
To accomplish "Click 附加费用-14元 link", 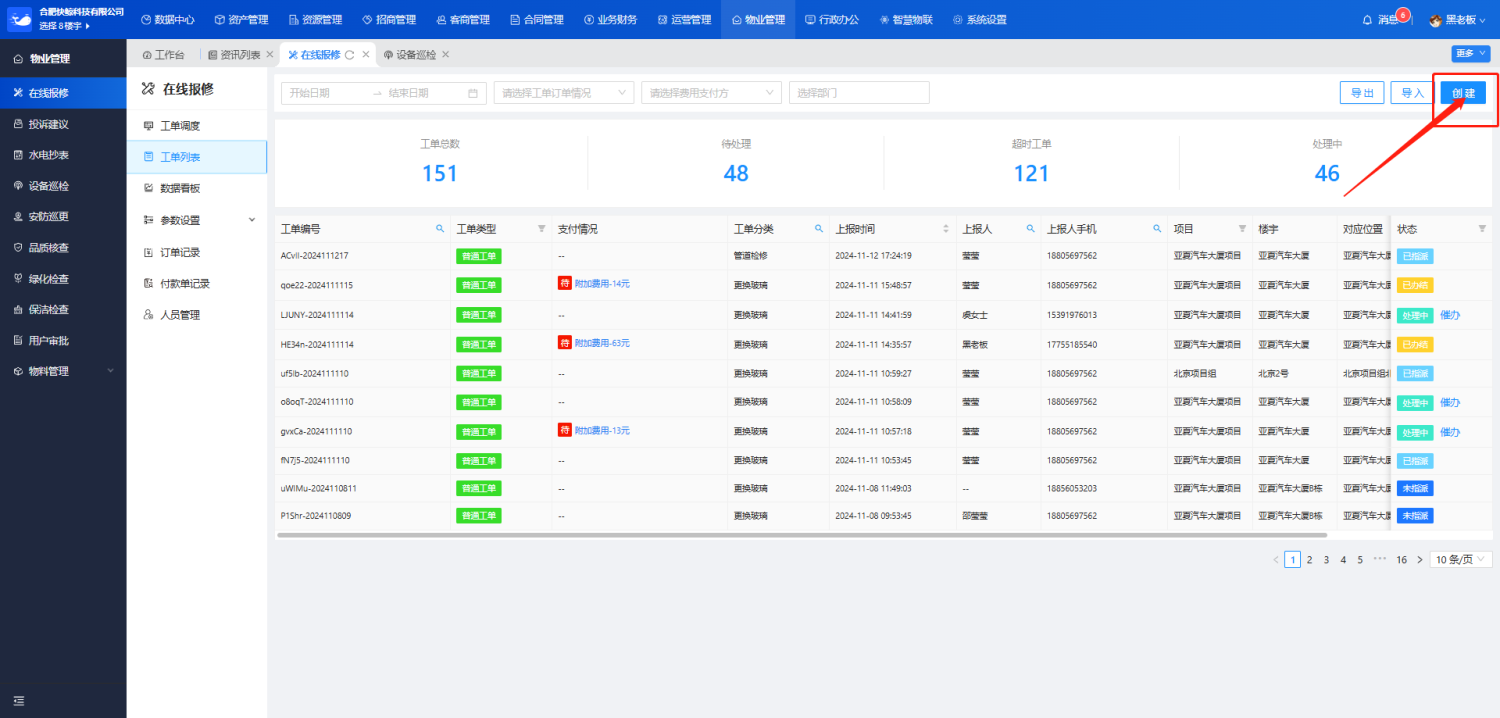I will (602, 284).
